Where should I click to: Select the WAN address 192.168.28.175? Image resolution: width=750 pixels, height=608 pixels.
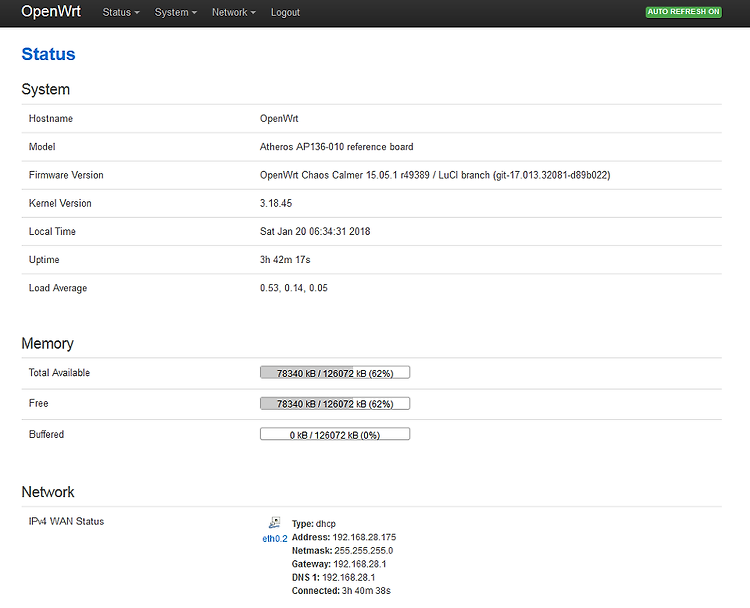point(364,537)
